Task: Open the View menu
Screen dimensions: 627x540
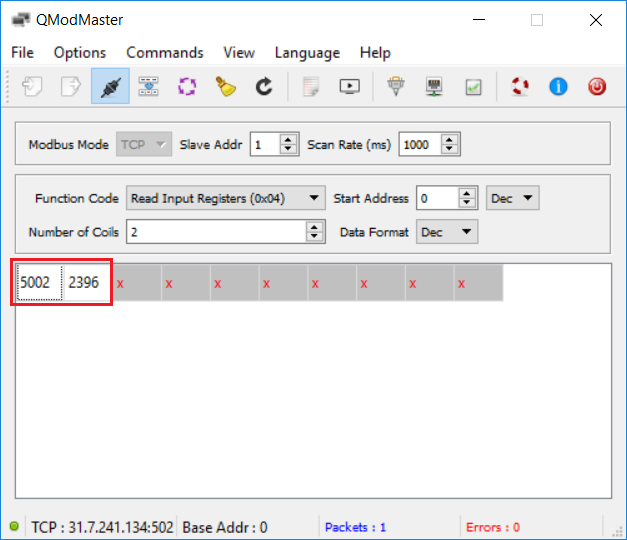Action: click(x=239, y=52)
